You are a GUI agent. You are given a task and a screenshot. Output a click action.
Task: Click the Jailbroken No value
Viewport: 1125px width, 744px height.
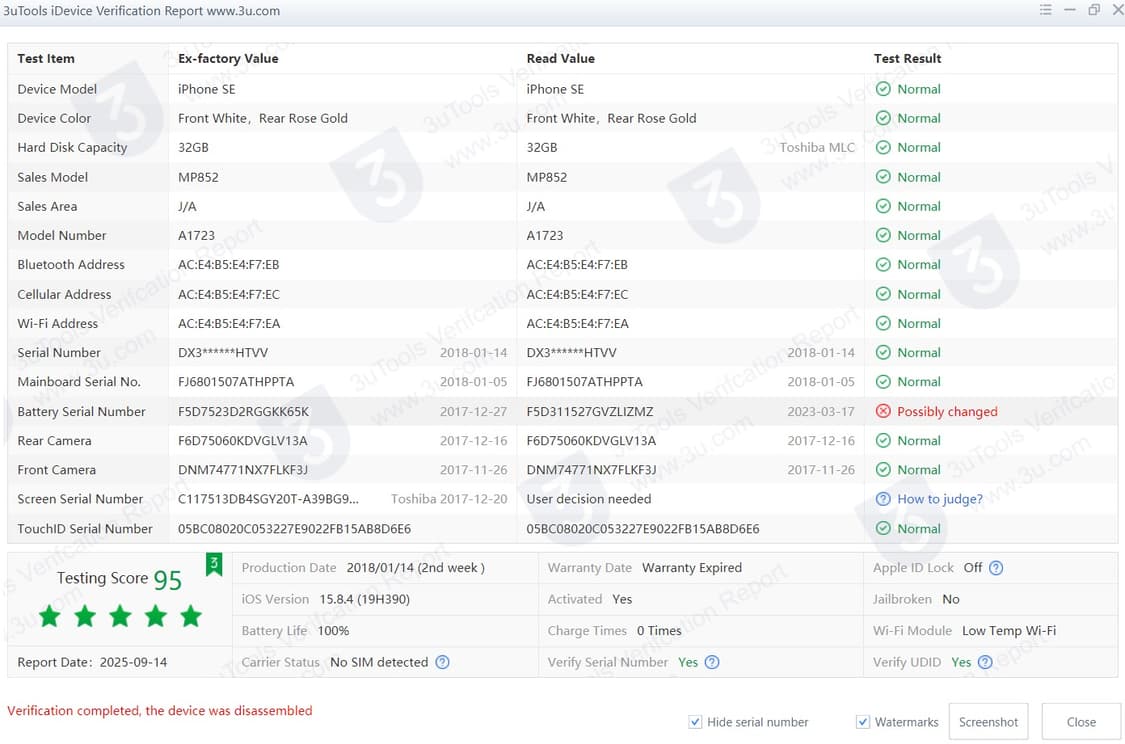click(951, 599)
